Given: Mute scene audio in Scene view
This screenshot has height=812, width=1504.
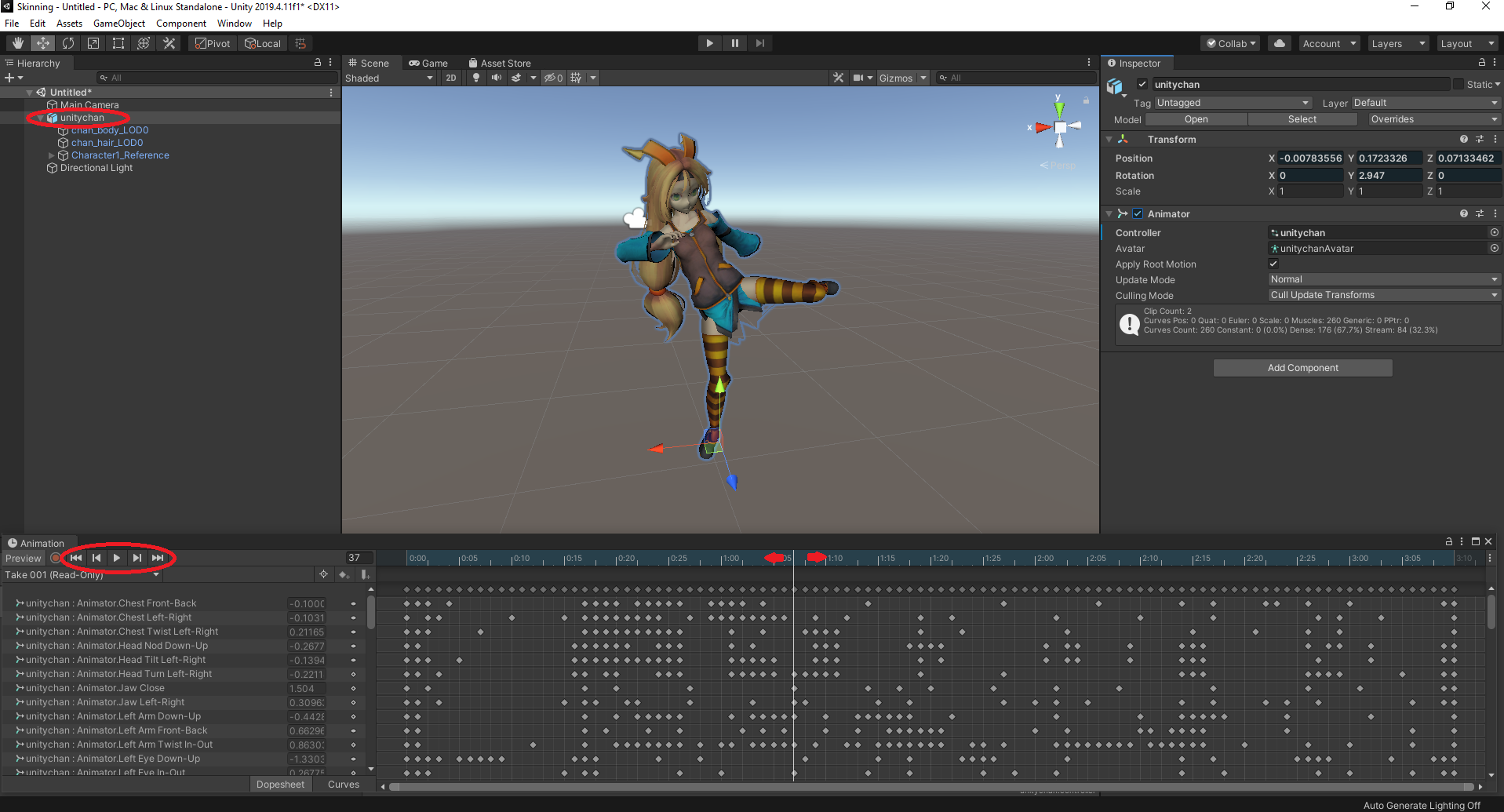Looking at the screenshot, I should [x=497, y=78].
